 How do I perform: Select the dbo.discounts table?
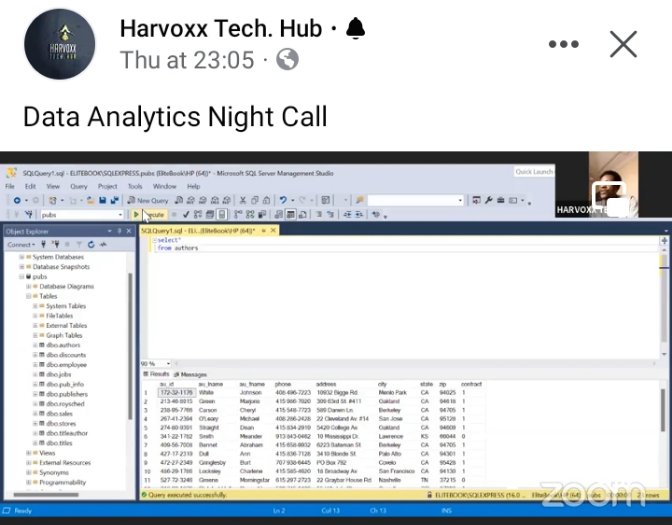pyautogui.click(x=66, y=355)
